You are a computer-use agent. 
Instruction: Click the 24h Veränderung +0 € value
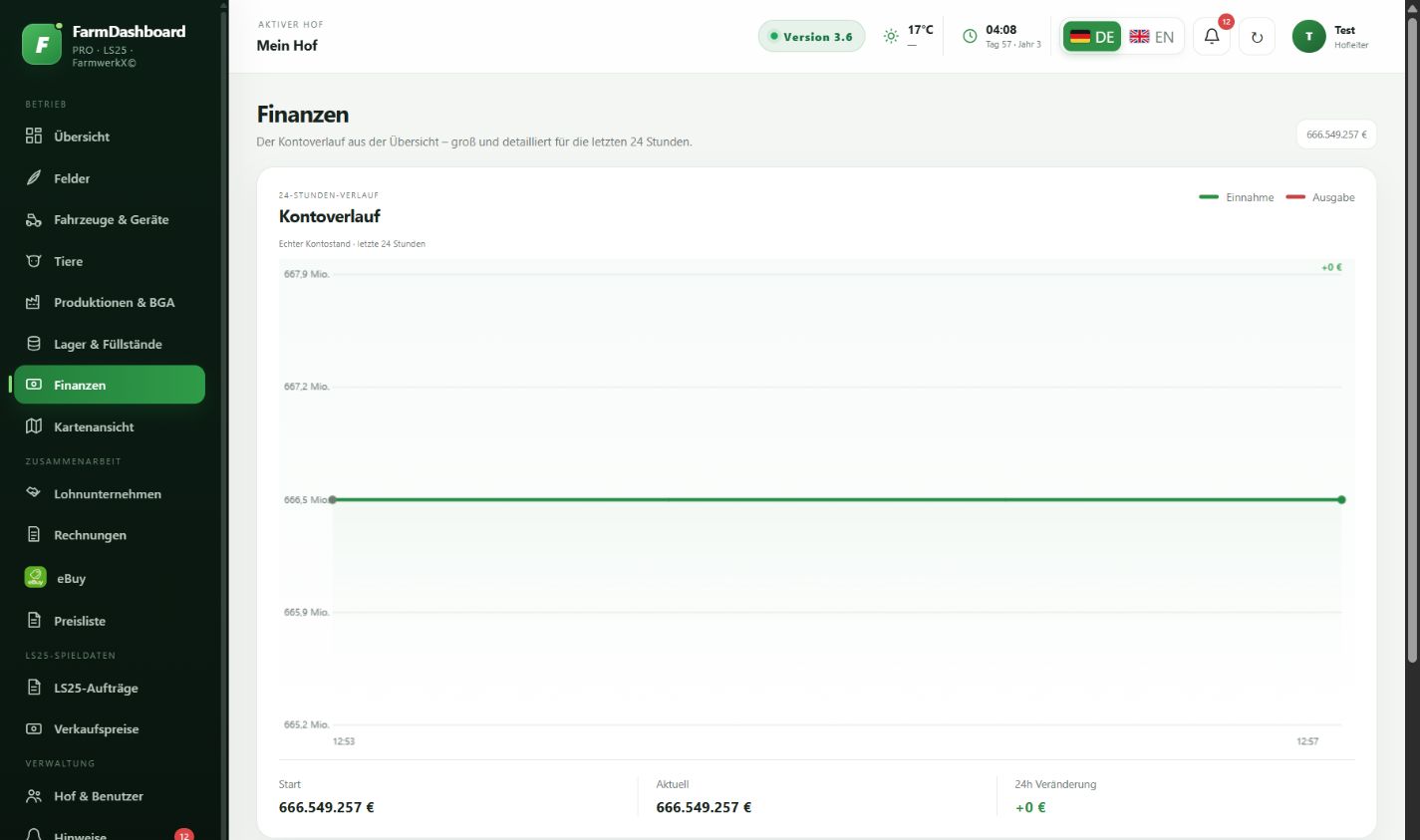point(1030,807)
